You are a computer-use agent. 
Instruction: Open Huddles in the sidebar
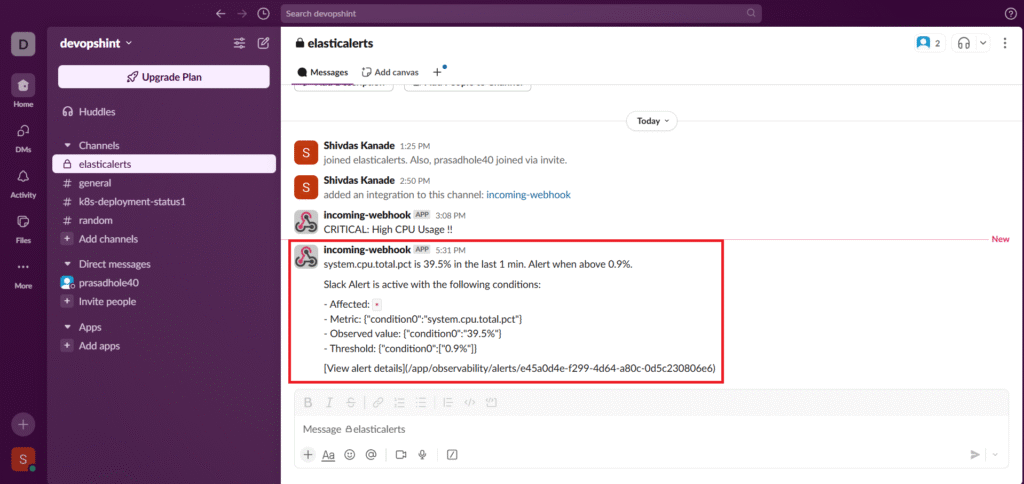tap(164, 112)
